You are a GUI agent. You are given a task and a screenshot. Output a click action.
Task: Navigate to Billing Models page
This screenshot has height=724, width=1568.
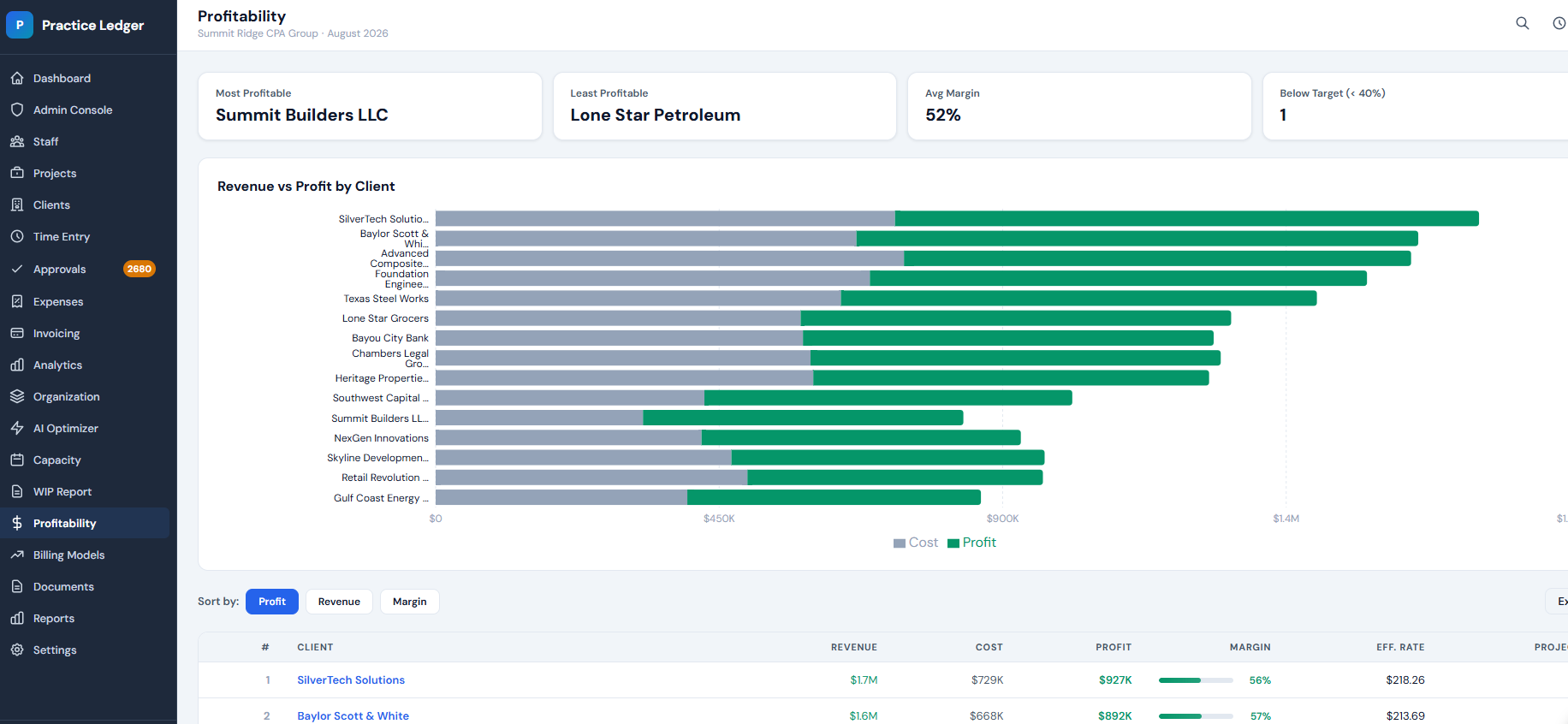pyautogui.click(x=85, y=555)
